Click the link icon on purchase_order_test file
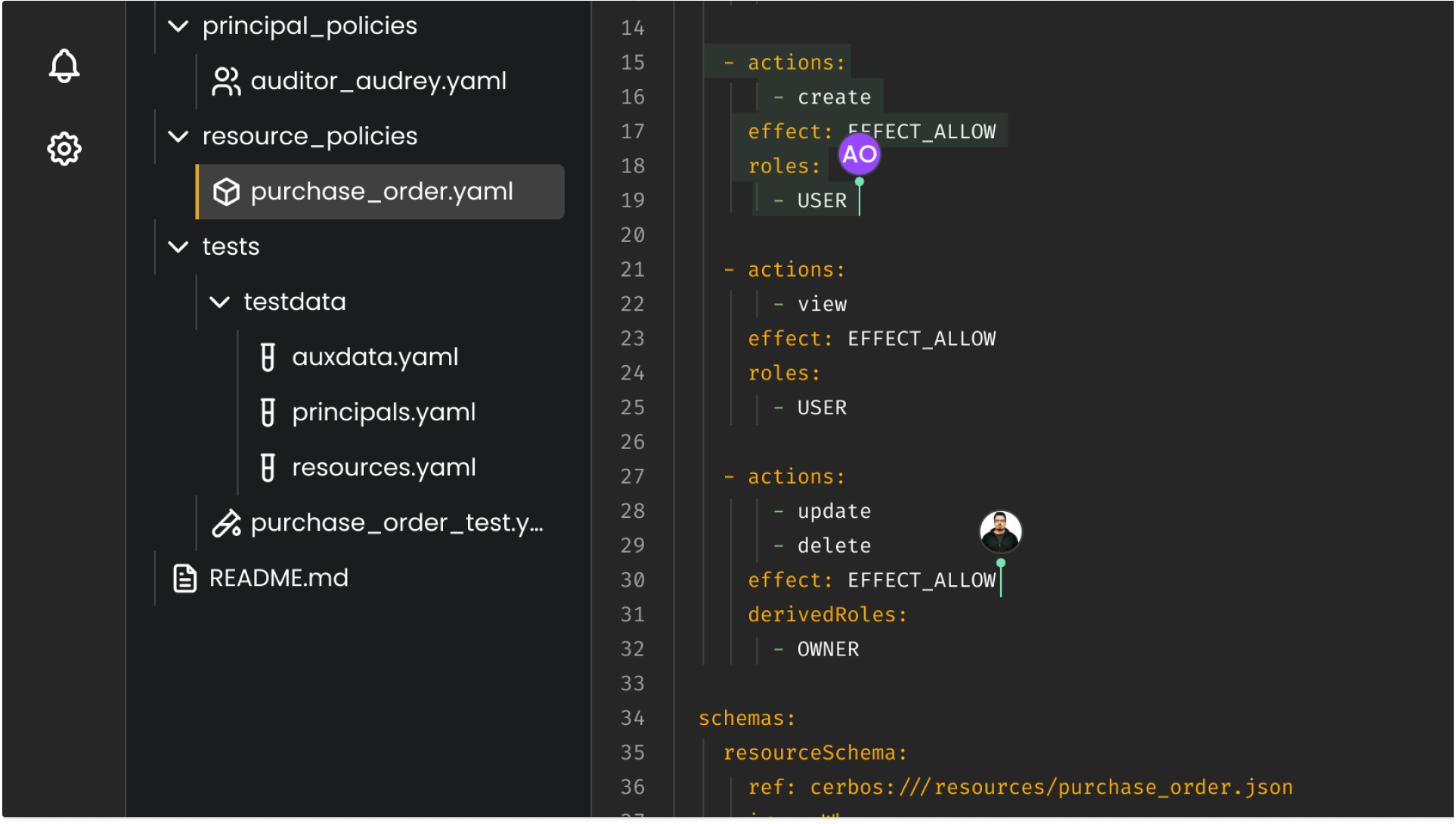This screenshot has height=824, width=1456. pos(226,522)
